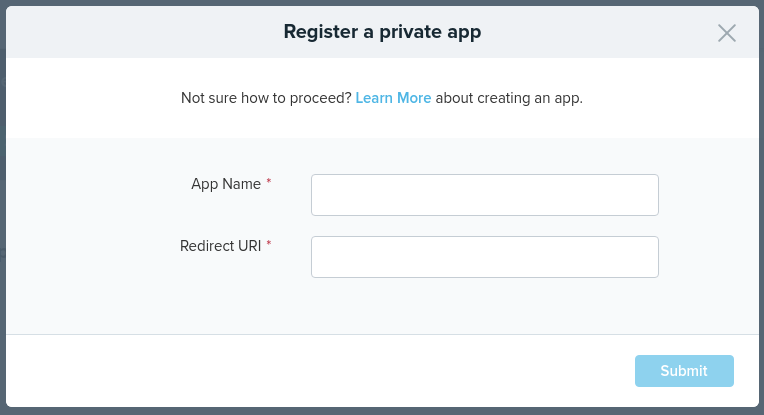Screen dimensions: 764x415
Task: Click the Redirect URI label
Action: (220, 246)
